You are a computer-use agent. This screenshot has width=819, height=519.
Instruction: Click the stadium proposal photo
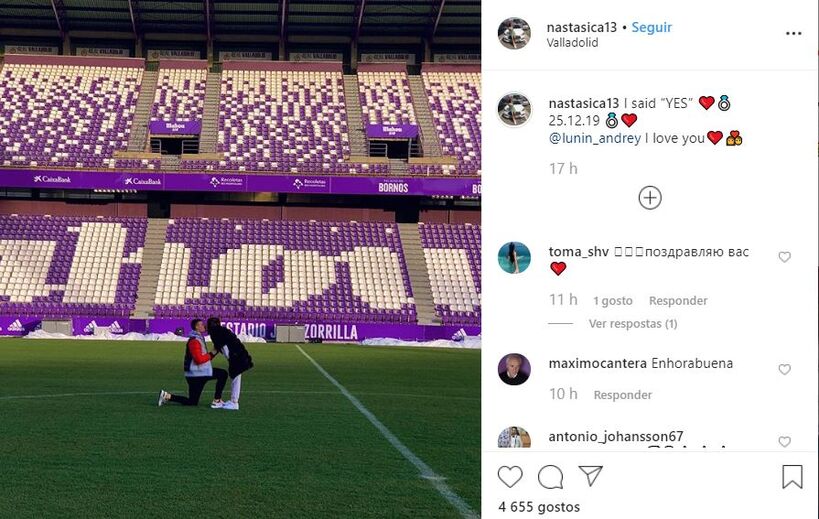click(240, 260)
